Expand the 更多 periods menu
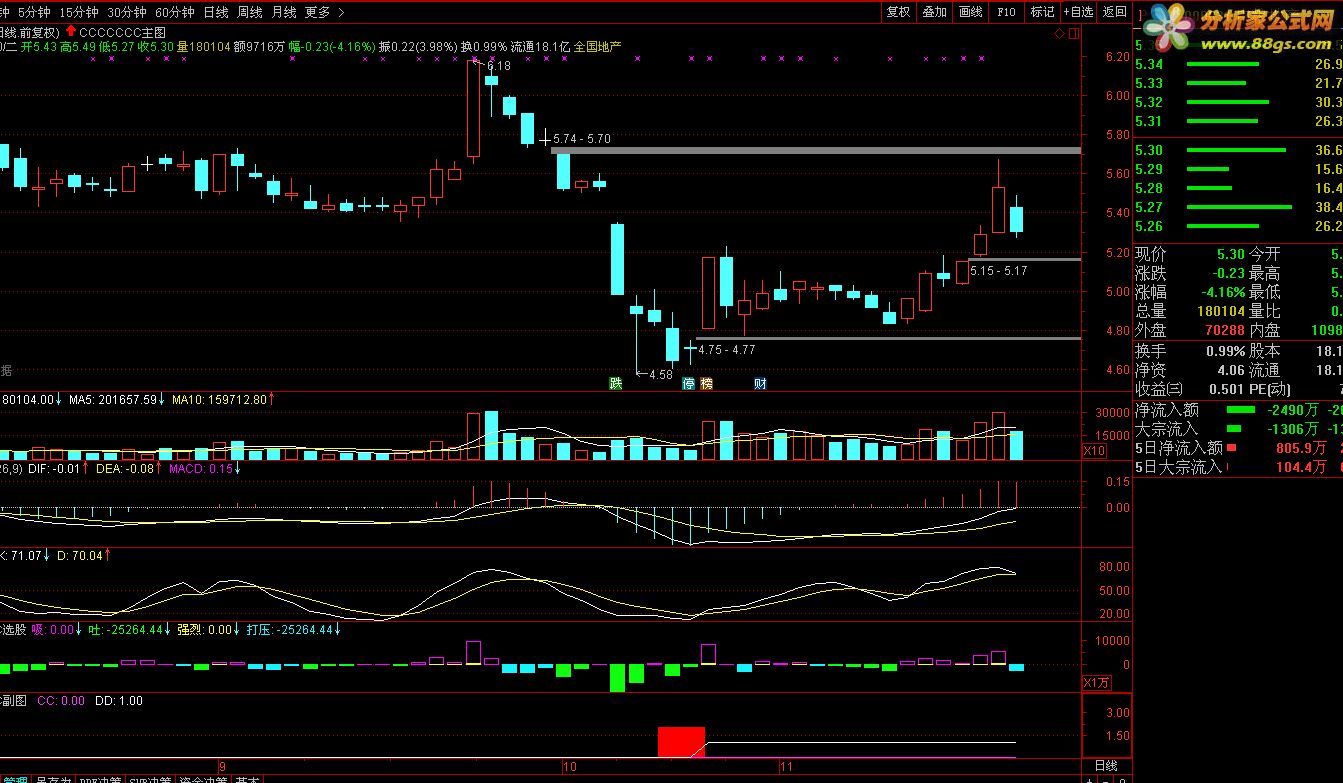This screenshot has height=783, width=1343. (318, 12)
